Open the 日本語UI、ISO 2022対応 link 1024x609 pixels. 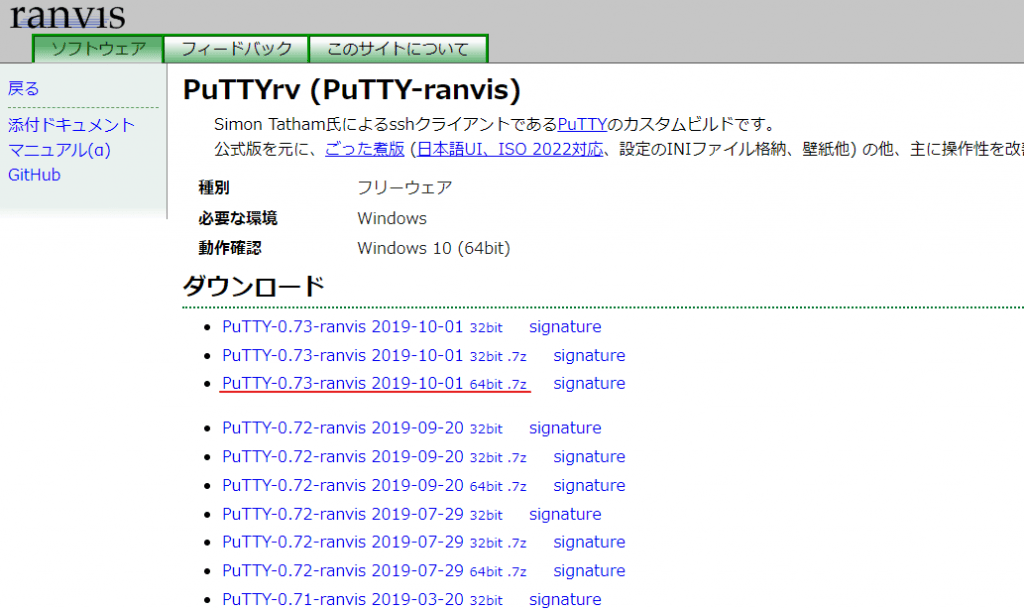[x=510, y=149]
